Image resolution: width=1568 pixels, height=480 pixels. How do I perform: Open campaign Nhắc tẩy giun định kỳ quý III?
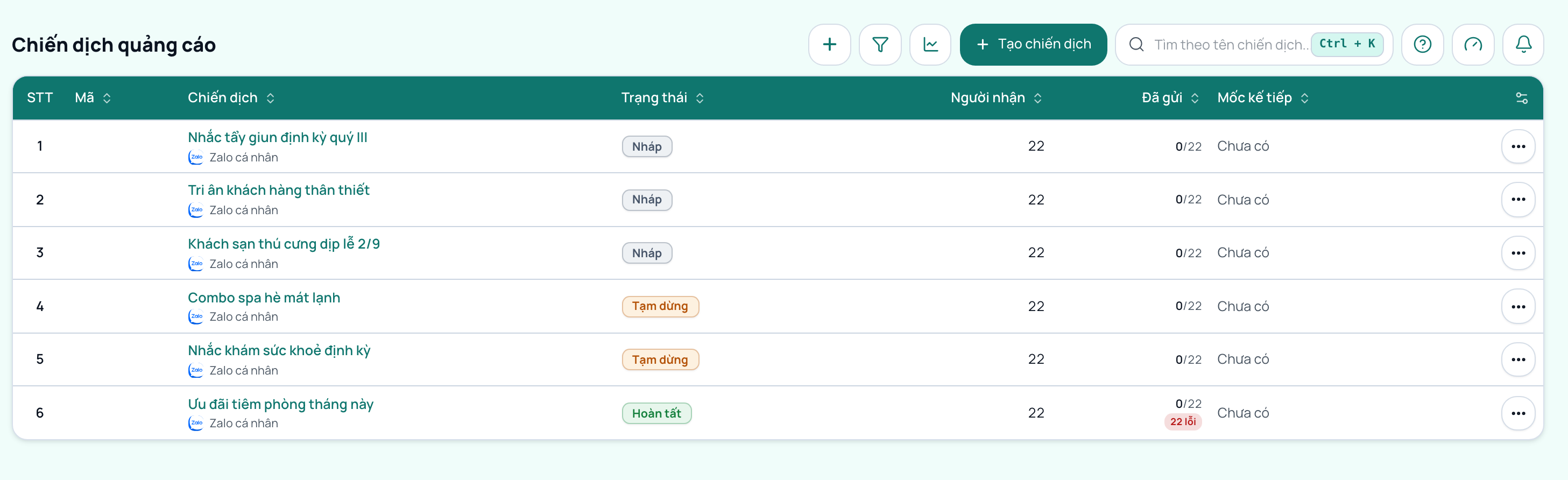pyautogui.click(x=278, y=137)
